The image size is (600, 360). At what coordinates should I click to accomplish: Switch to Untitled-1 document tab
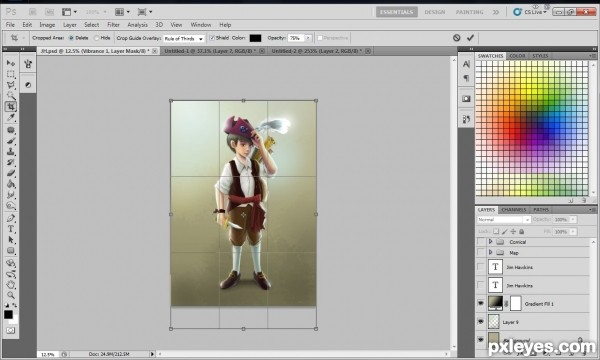tap(210, 51)
